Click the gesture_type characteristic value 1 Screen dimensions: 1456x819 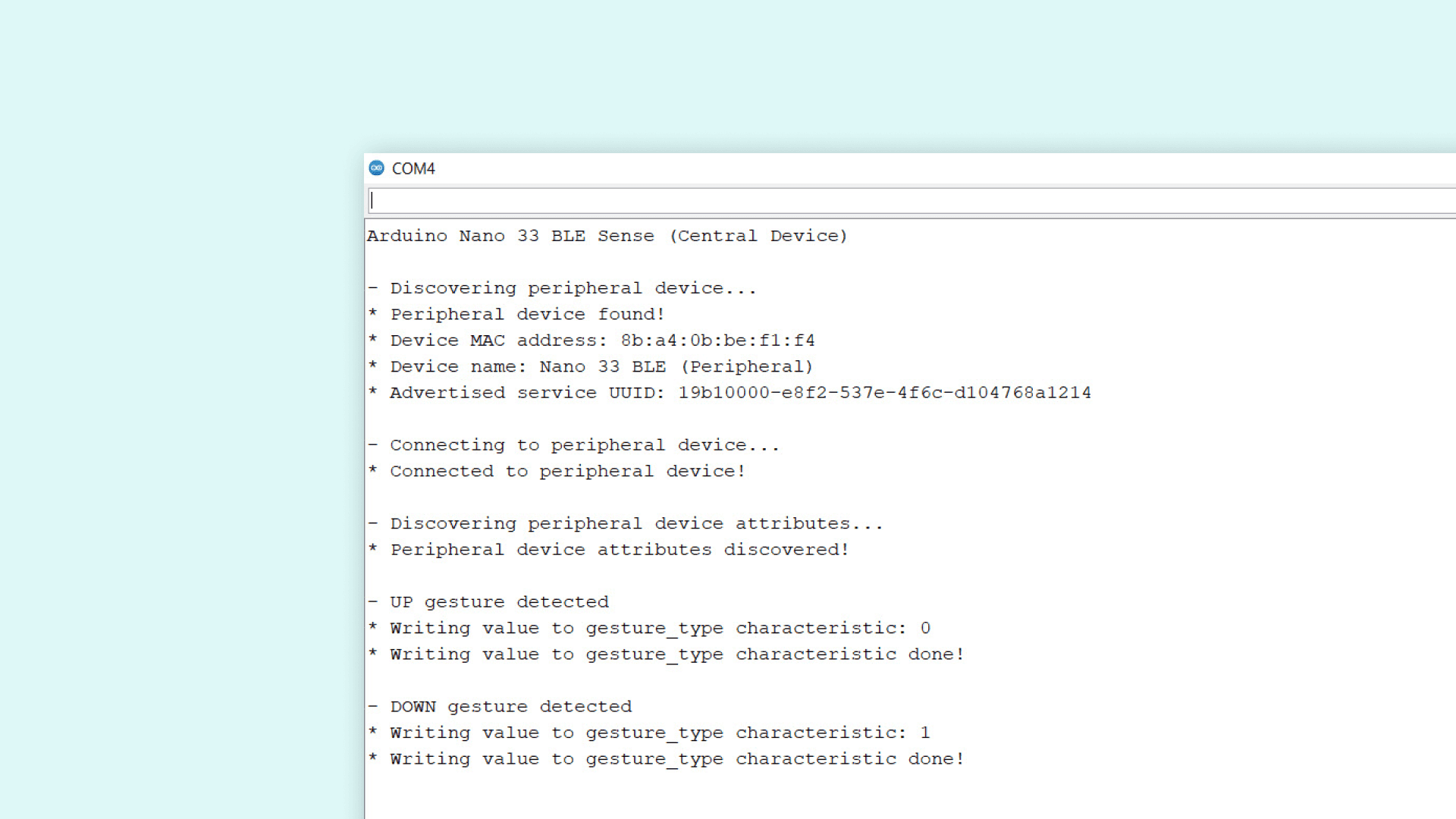click(925, 733)
